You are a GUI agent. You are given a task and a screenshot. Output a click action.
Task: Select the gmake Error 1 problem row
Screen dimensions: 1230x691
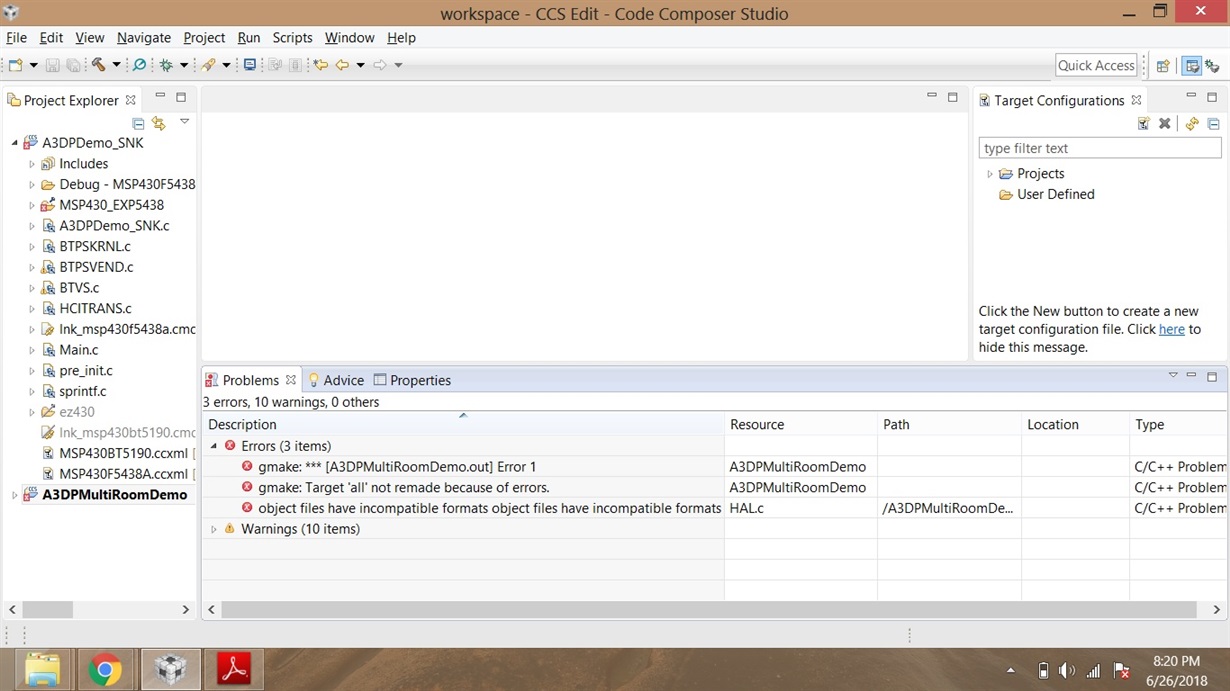click(x=715, y=467)
